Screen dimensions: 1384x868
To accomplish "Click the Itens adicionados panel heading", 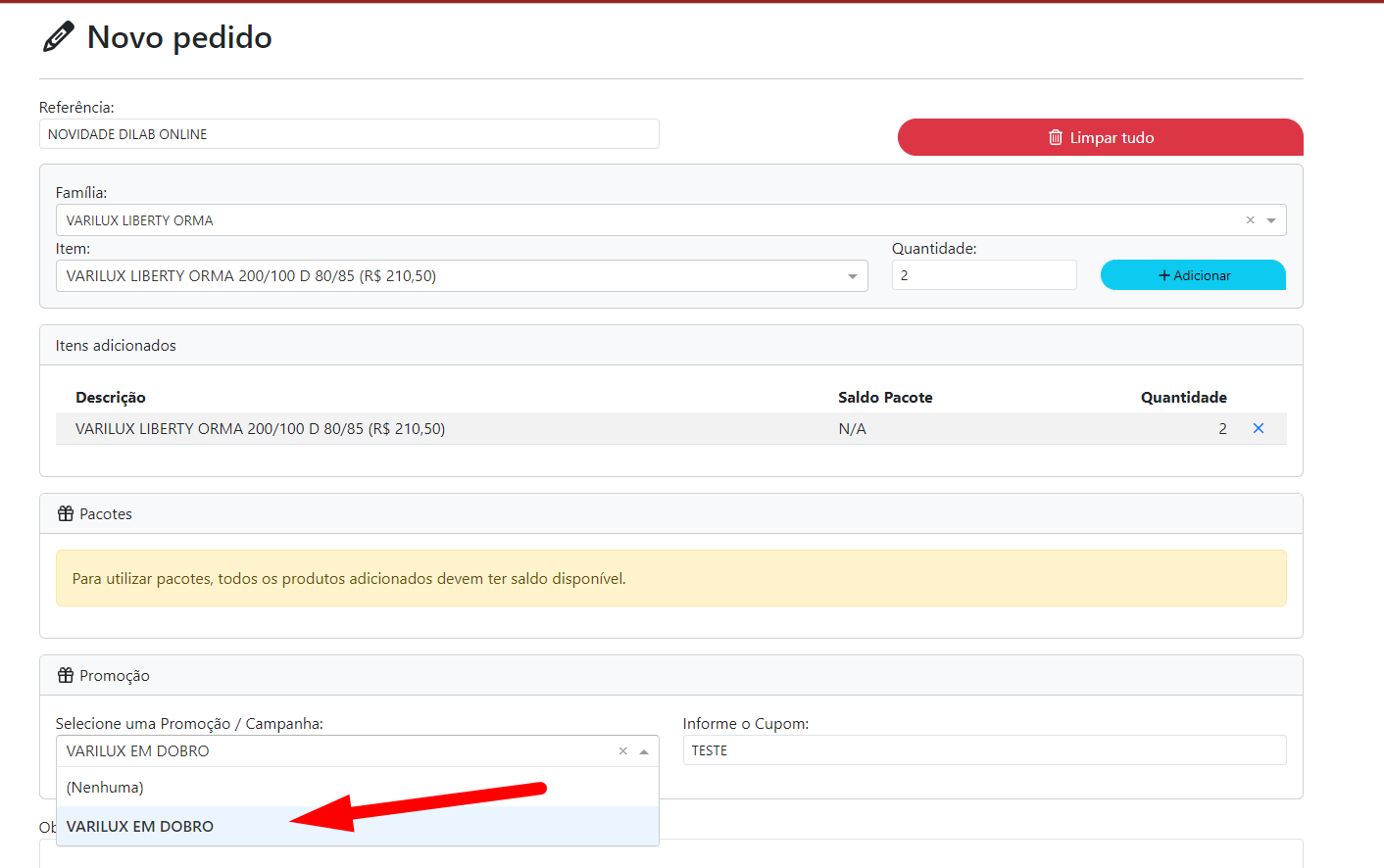I will pos(116,345).
